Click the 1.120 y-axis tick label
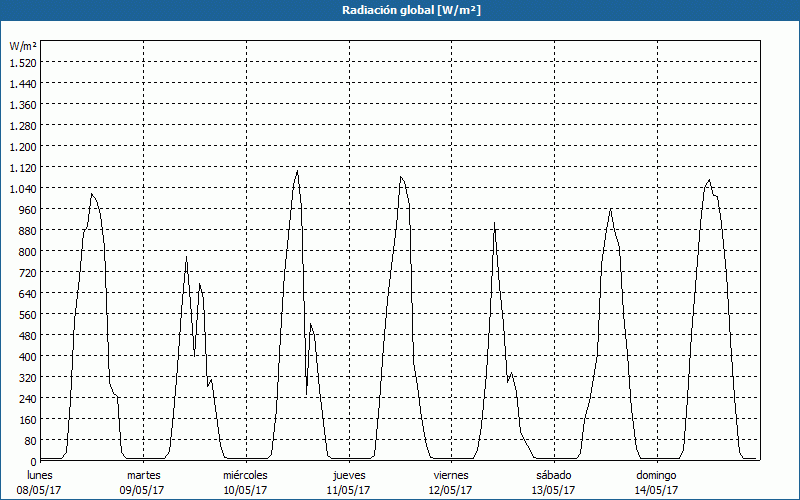800x500 pixels. 22,168
